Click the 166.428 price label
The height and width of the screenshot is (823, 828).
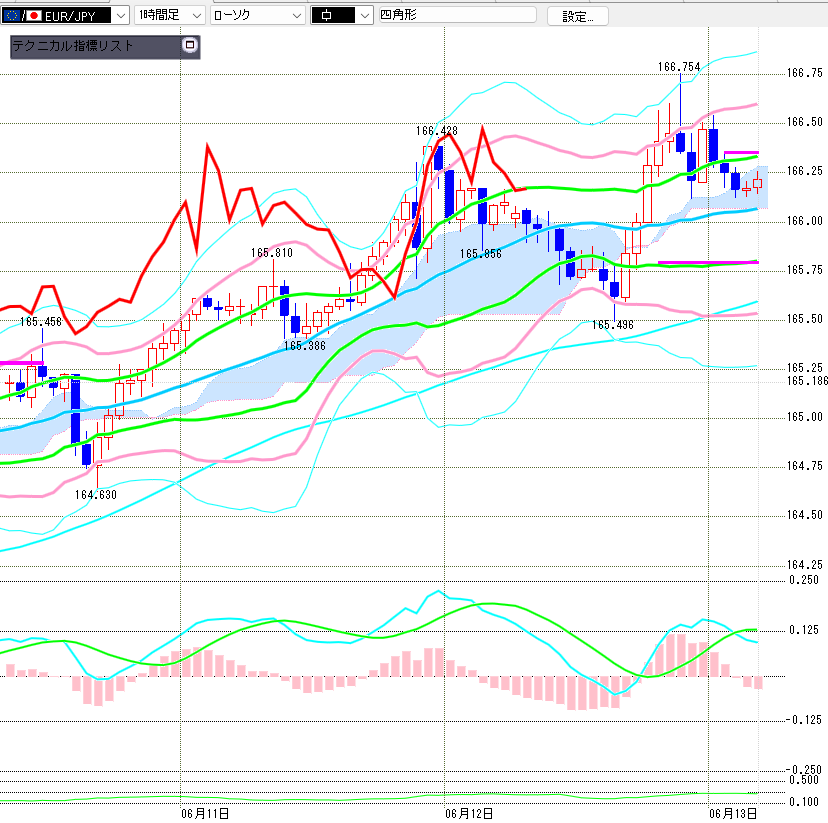[x=437, y=131]
